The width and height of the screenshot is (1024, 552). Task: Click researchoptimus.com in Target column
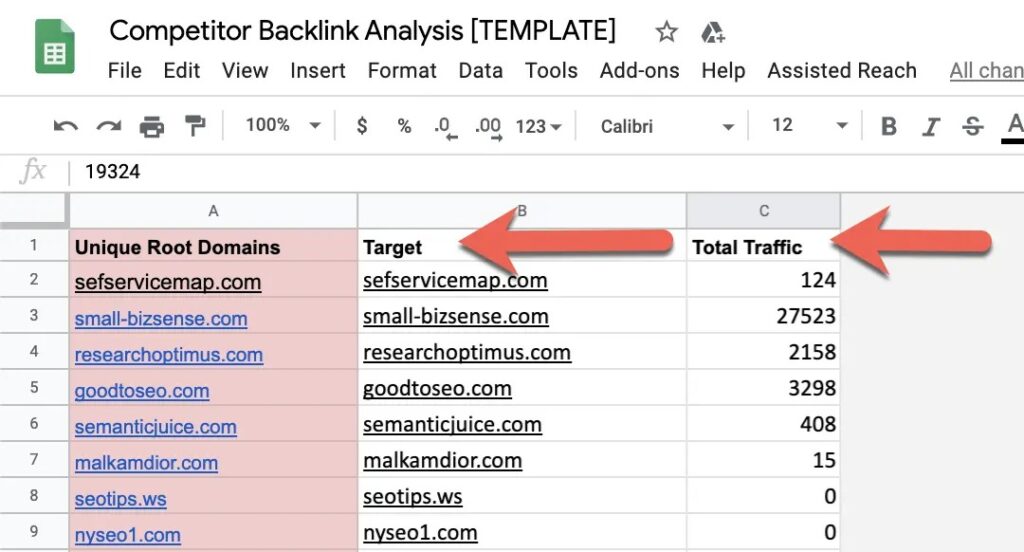(467, 352)
